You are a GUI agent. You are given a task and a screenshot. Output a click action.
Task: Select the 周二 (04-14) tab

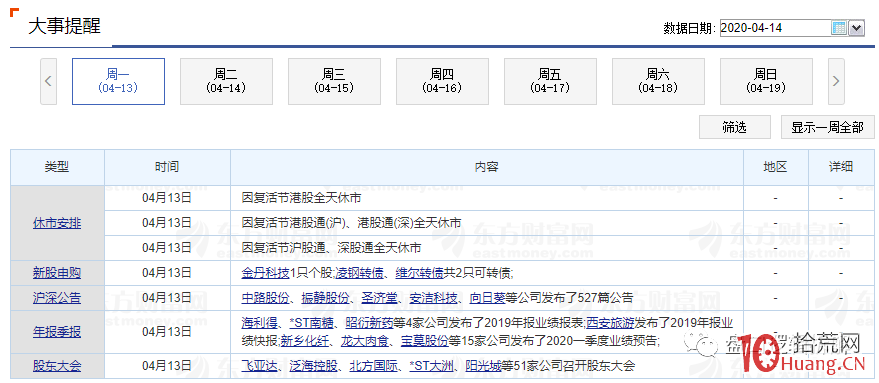[226, 81]
